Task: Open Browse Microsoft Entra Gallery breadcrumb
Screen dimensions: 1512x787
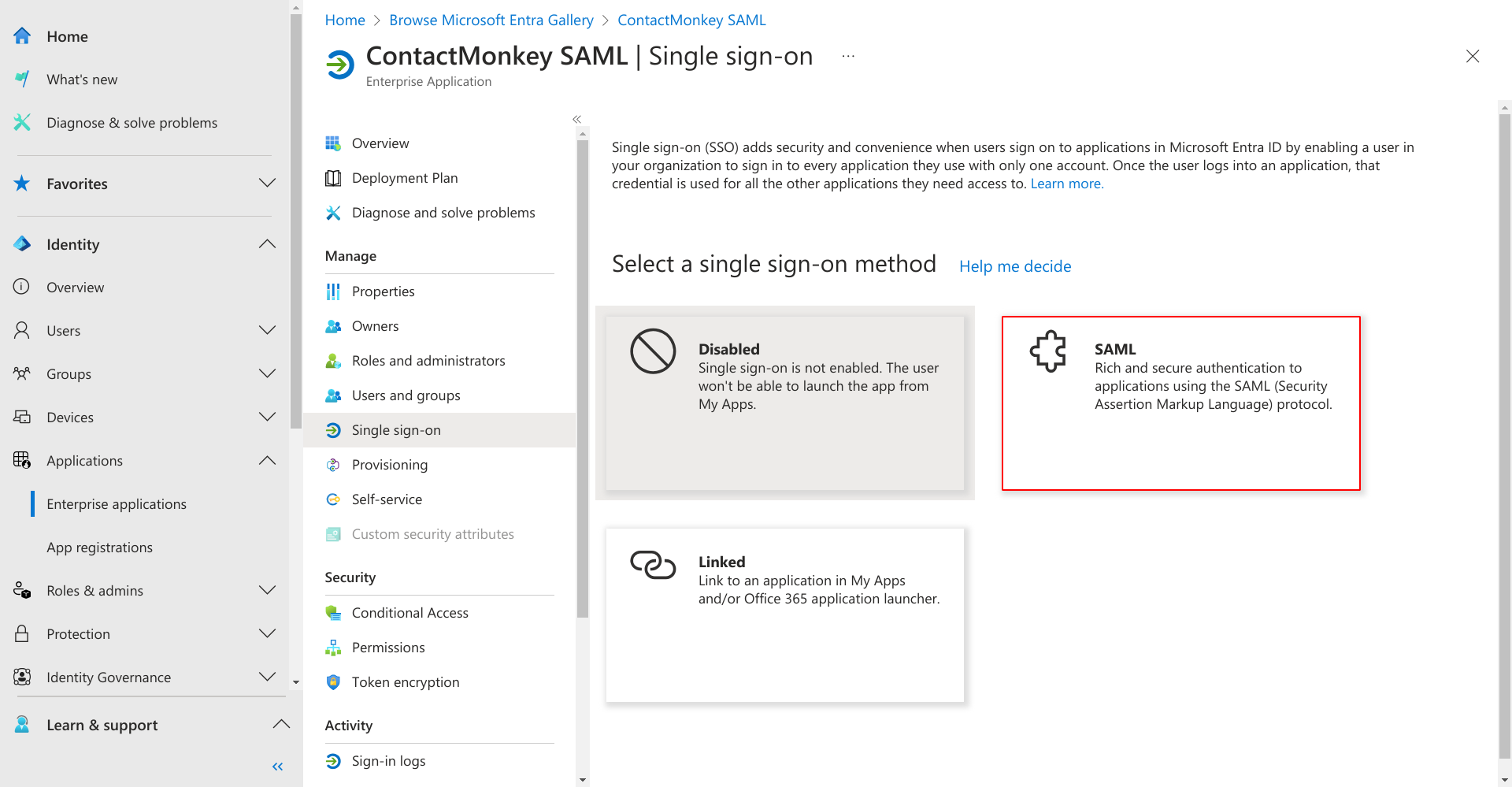Action: pos(491,20)
